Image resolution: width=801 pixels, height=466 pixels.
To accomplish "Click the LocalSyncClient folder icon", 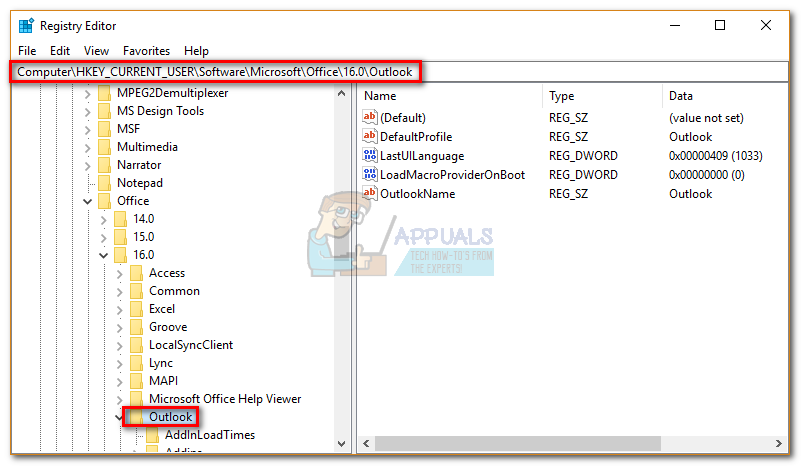I will tap(136, 345).
